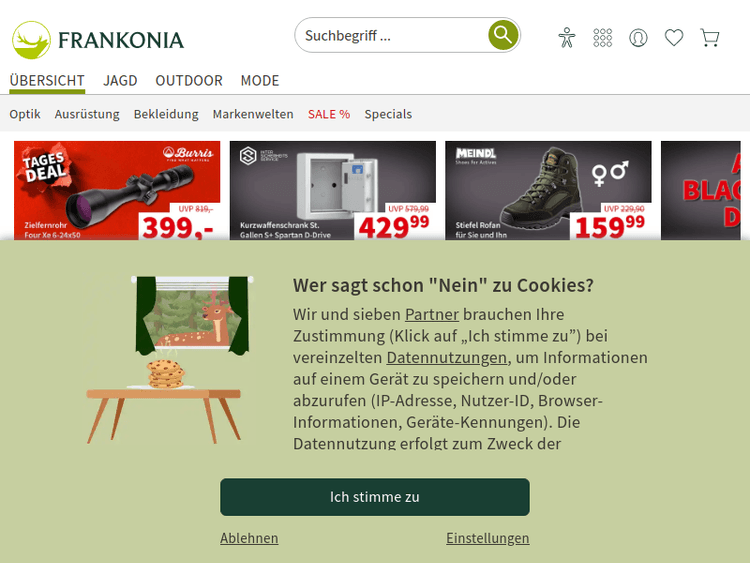
Task: Switch to the OUTDOOR tab
Action: pyautogui.click(x=189, y=80)
